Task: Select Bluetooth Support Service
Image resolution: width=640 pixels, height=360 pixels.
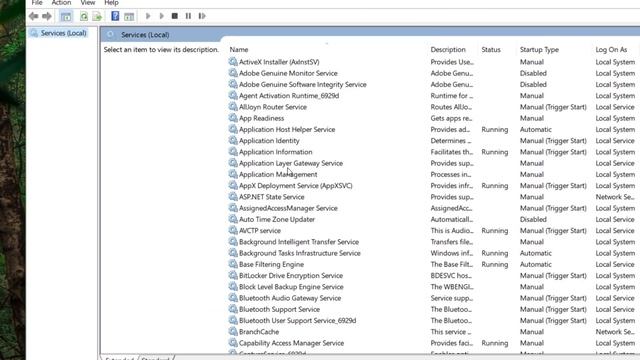Action: point(279,309)
